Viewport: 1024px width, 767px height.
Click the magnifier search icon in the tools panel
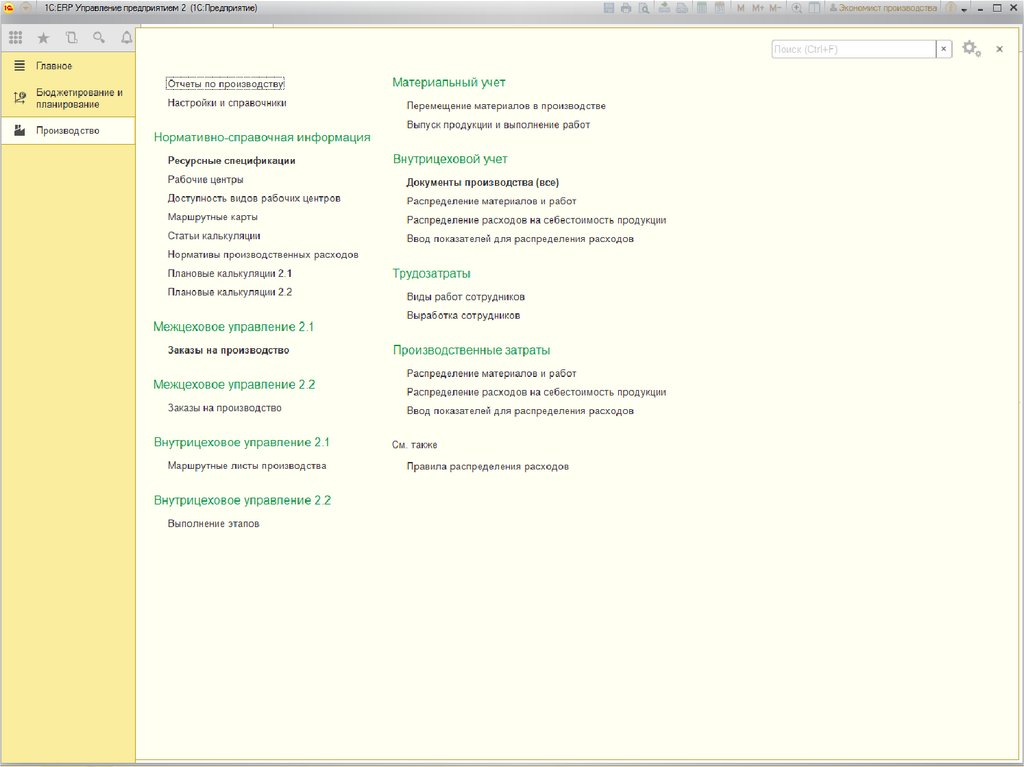click(98, 38)
